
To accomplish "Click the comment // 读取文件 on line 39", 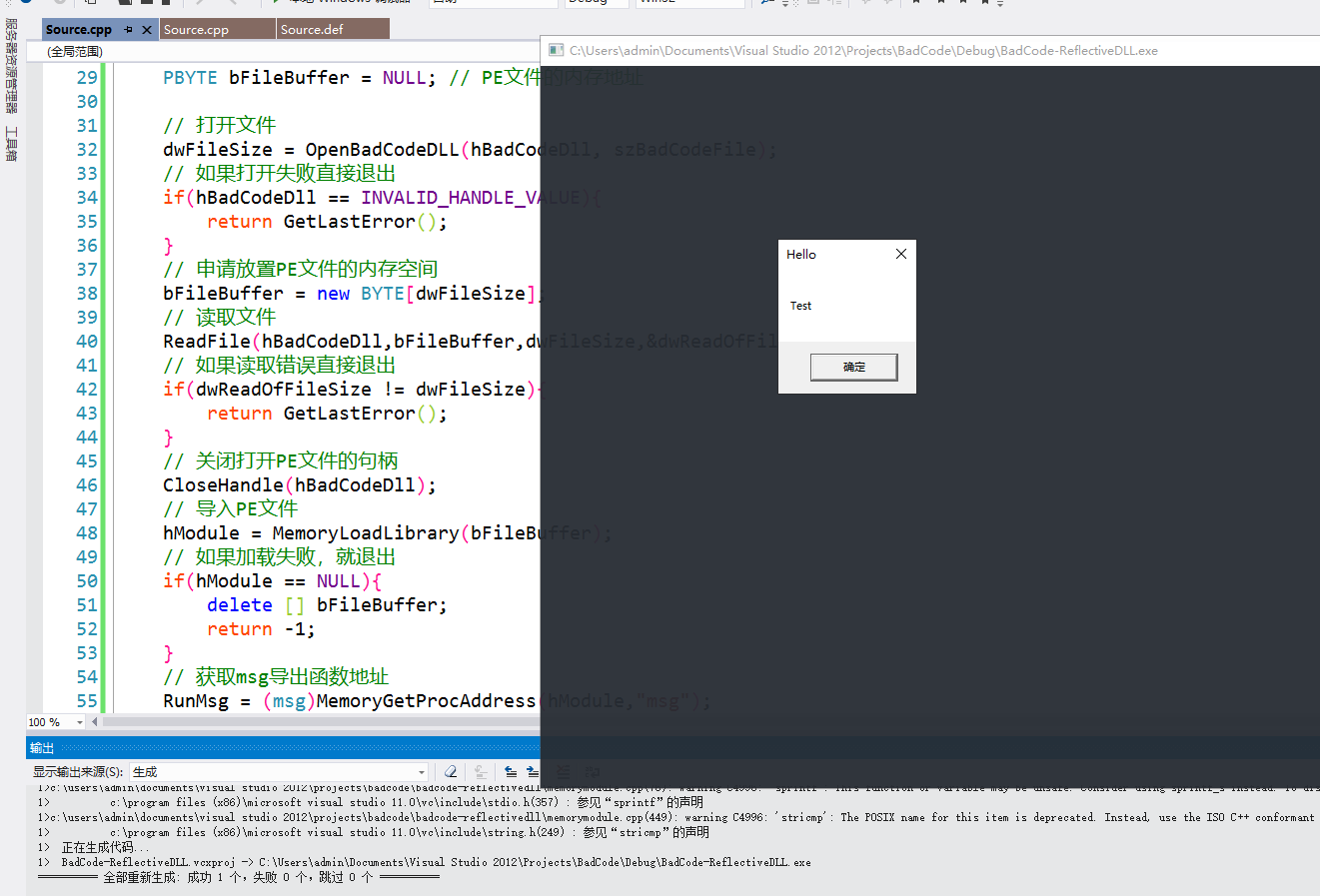I will [x=220, y=318].
